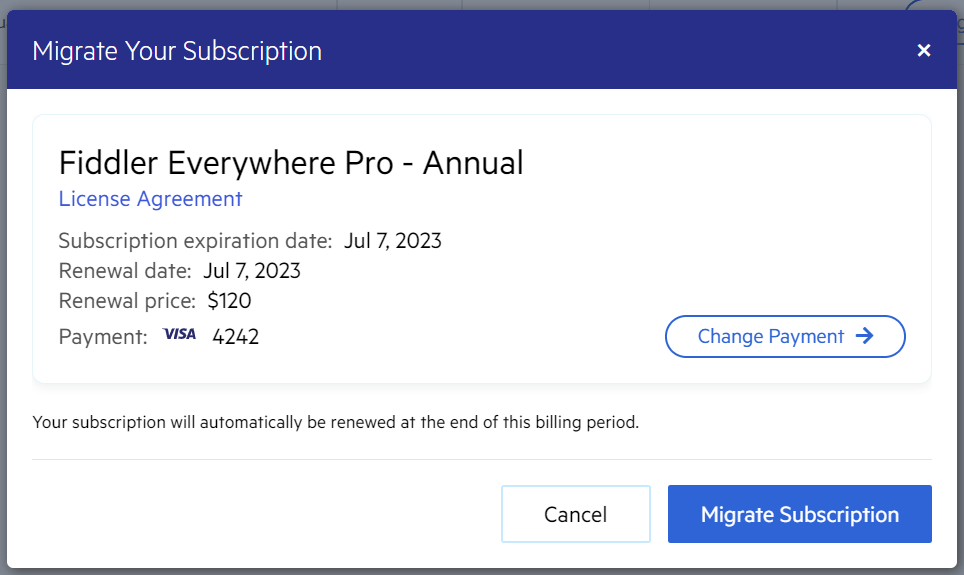This screenshot has width=964, height=575.
Task: Select the Renewal price value $120
Action: 229,301
